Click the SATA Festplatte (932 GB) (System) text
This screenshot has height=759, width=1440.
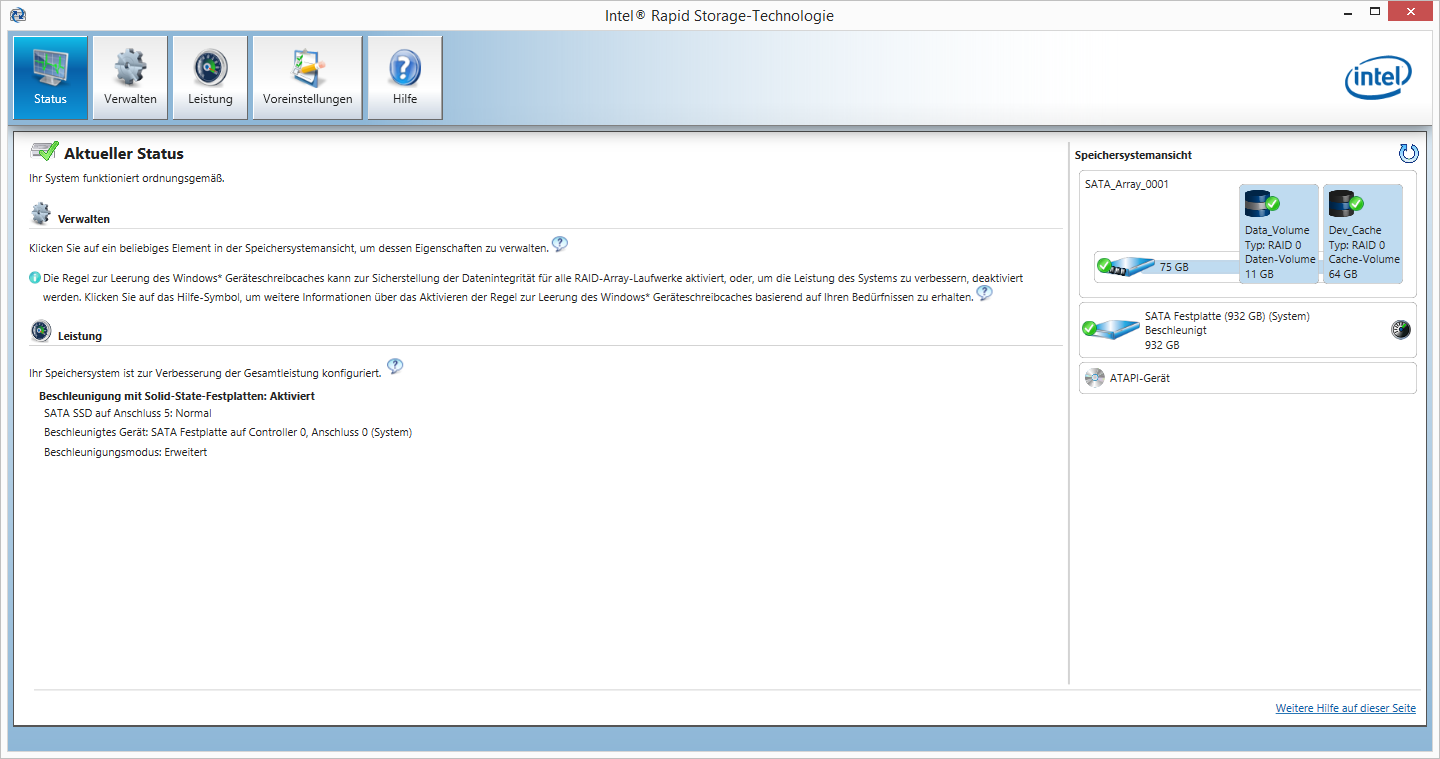tap(1227, 316)
